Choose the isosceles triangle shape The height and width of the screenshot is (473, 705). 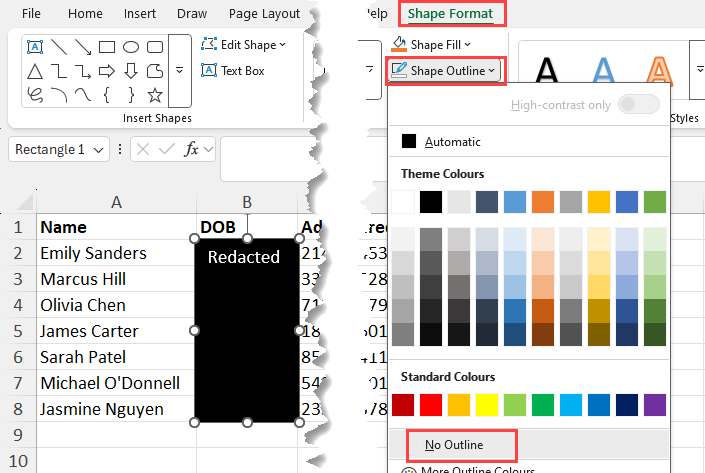35,71
